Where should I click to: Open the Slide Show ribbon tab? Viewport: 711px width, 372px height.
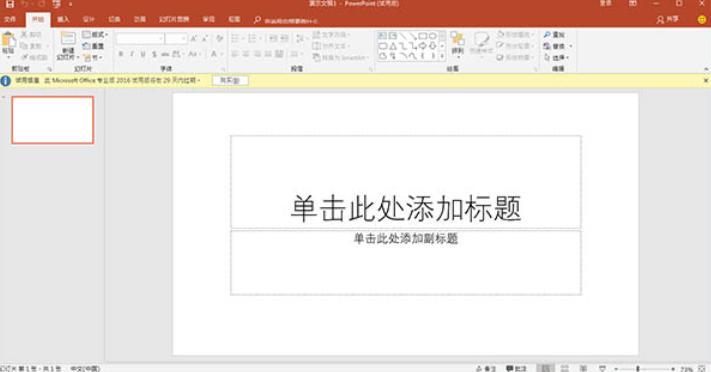pos(174,20)
